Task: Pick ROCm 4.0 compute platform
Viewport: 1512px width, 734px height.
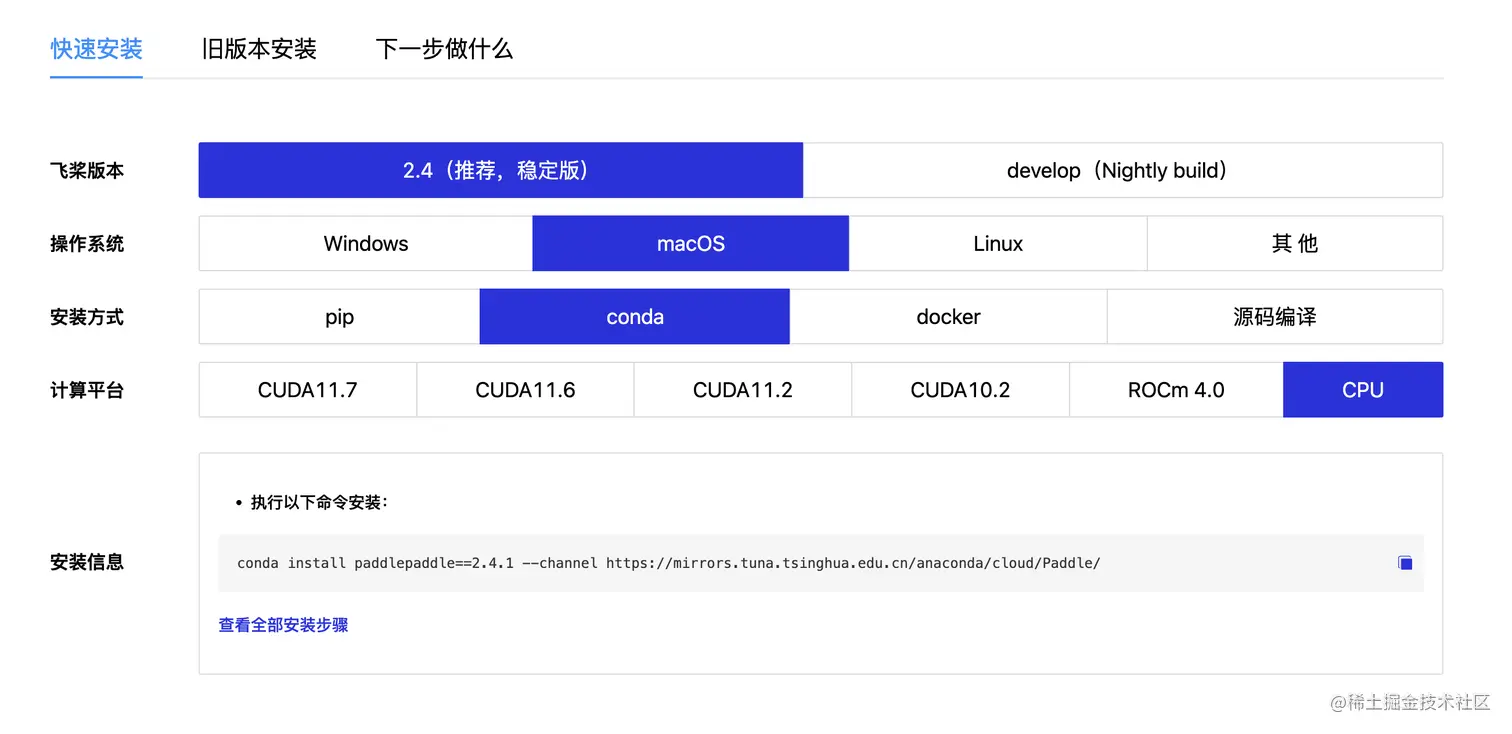Action: (1176, 390)
